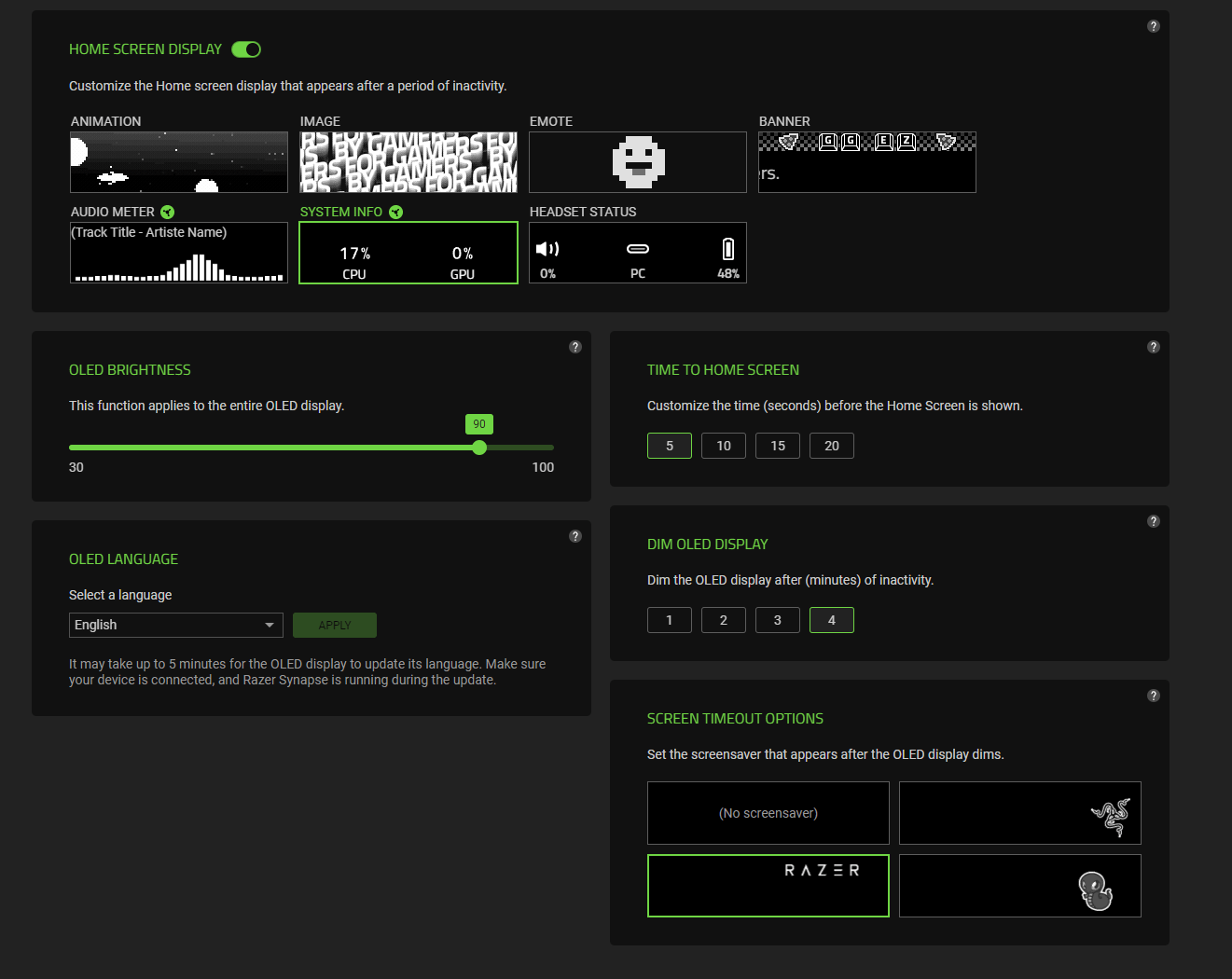
Task: Select the Emote smiley face display
Action: pos(638,162)
